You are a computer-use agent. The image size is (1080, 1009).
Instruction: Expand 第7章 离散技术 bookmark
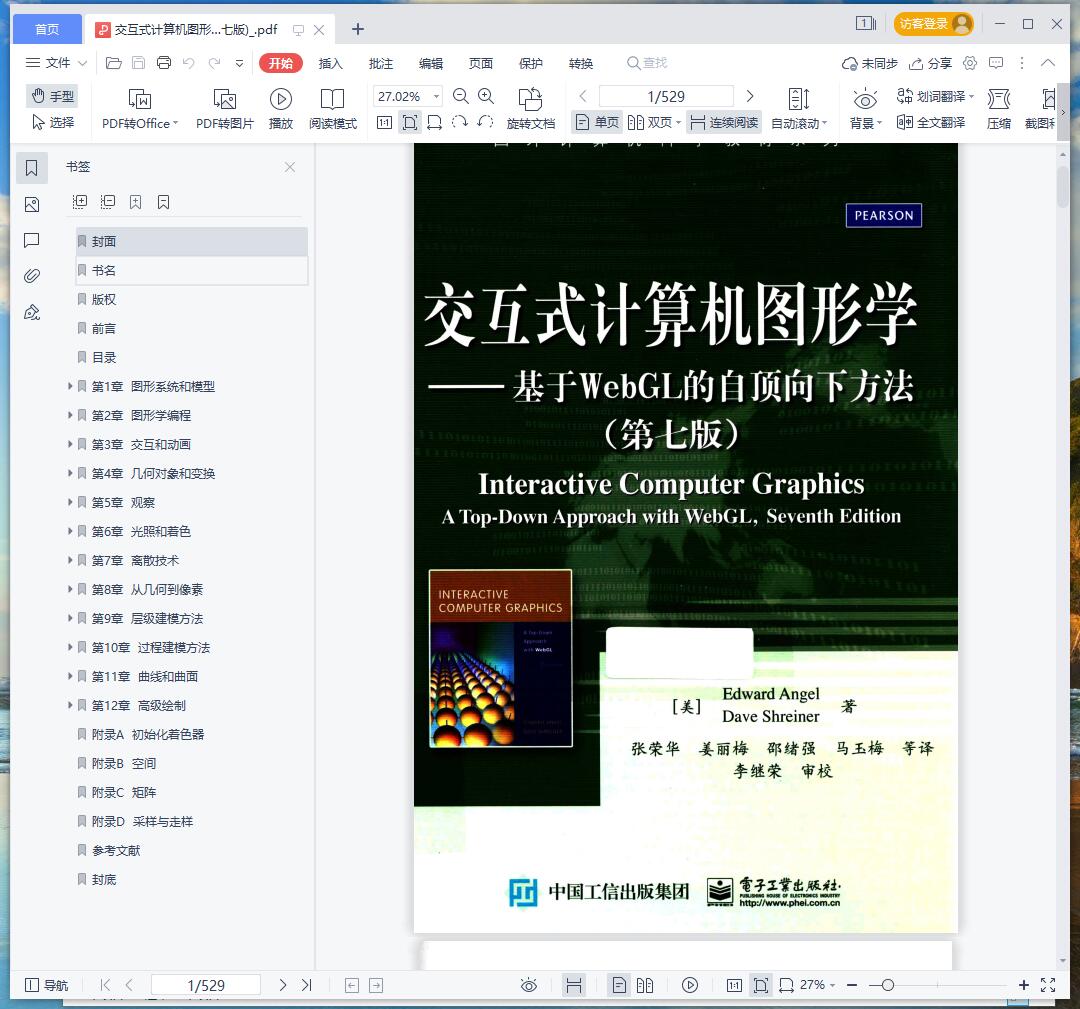70,560
